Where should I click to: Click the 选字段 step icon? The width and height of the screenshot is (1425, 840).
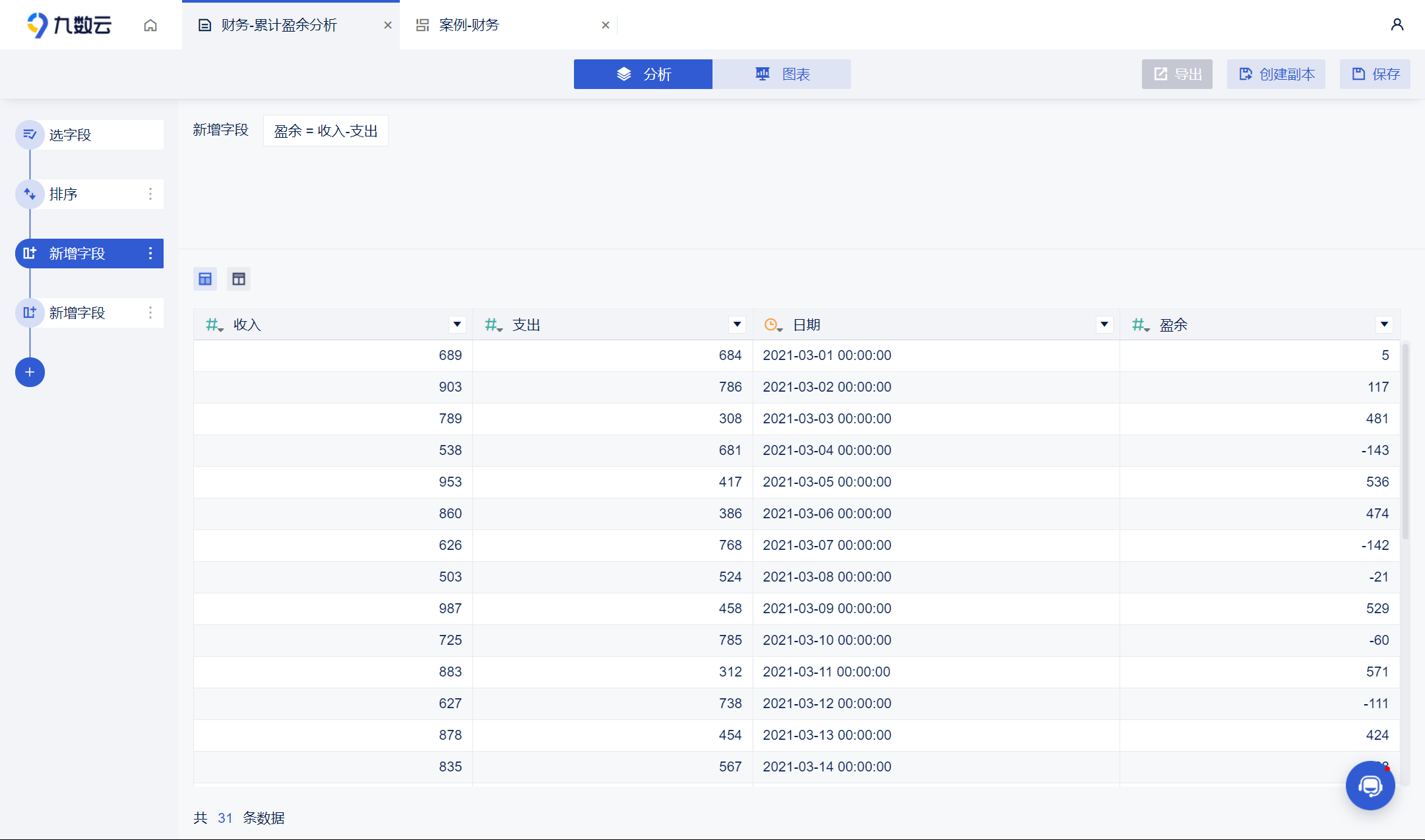click(x=30, y=135)
